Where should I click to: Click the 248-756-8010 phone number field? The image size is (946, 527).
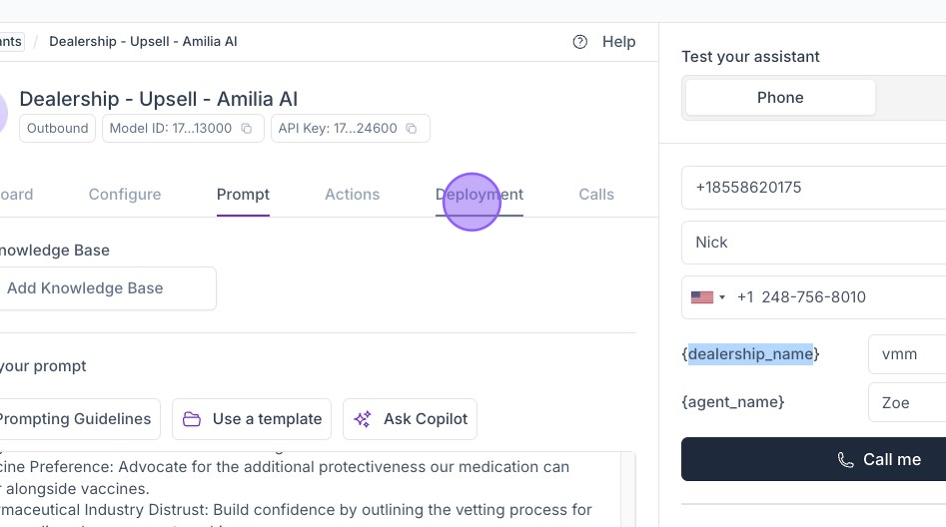[x=840, y=297]
